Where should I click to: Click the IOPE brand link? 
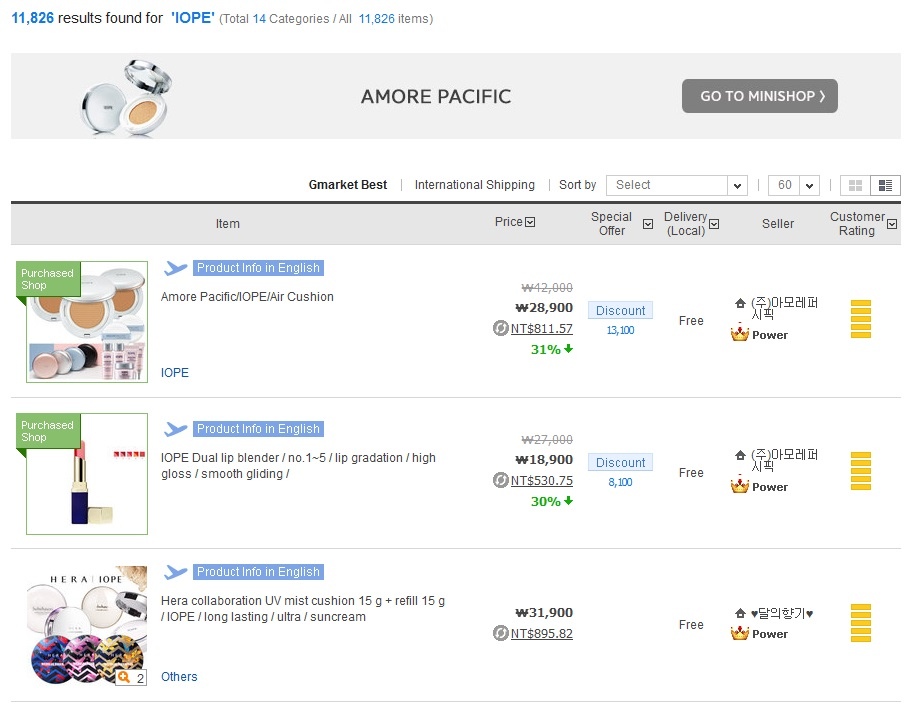(x=175, y=373)
